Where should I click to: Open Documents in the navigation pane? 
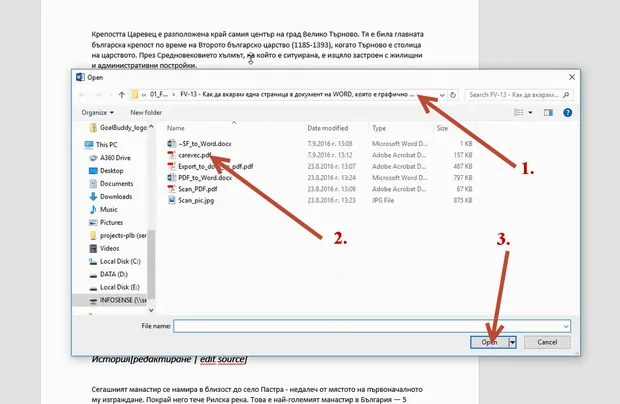116,184
